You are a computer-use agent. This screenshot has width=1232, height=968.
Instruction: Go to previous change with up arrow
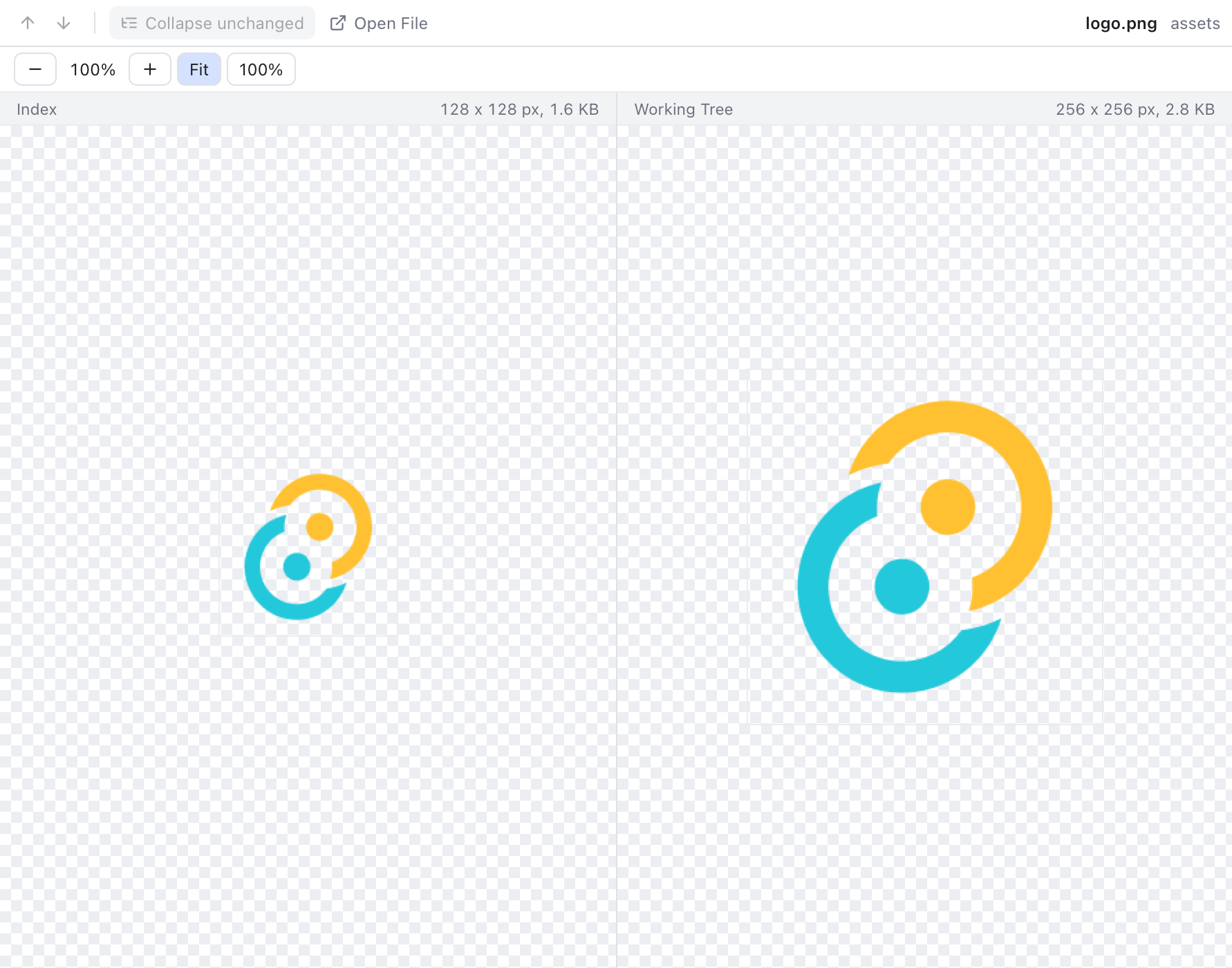[28, 23]
